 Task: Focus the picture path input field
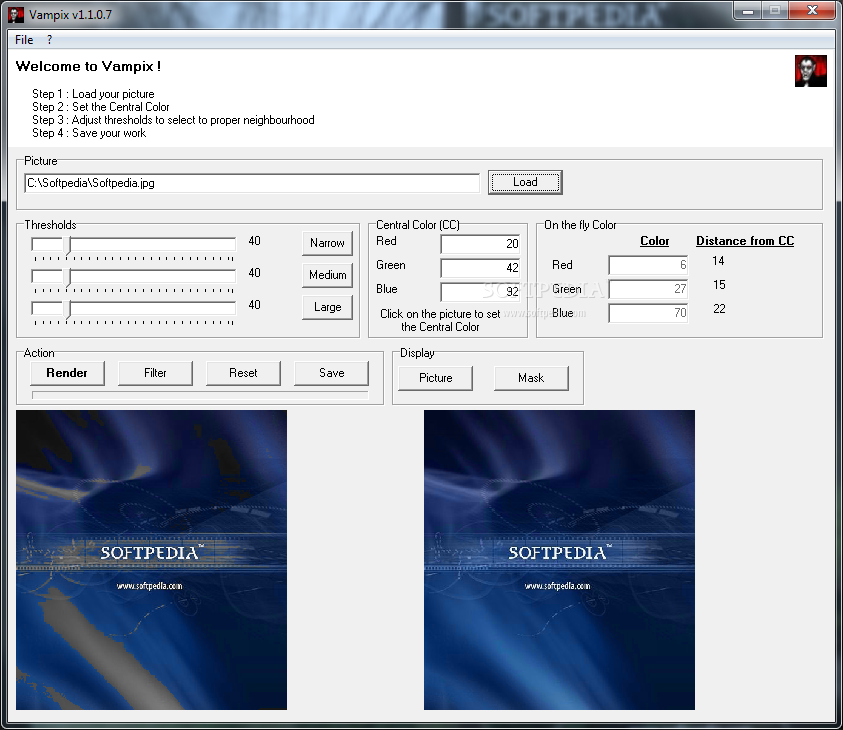(252, 183)
